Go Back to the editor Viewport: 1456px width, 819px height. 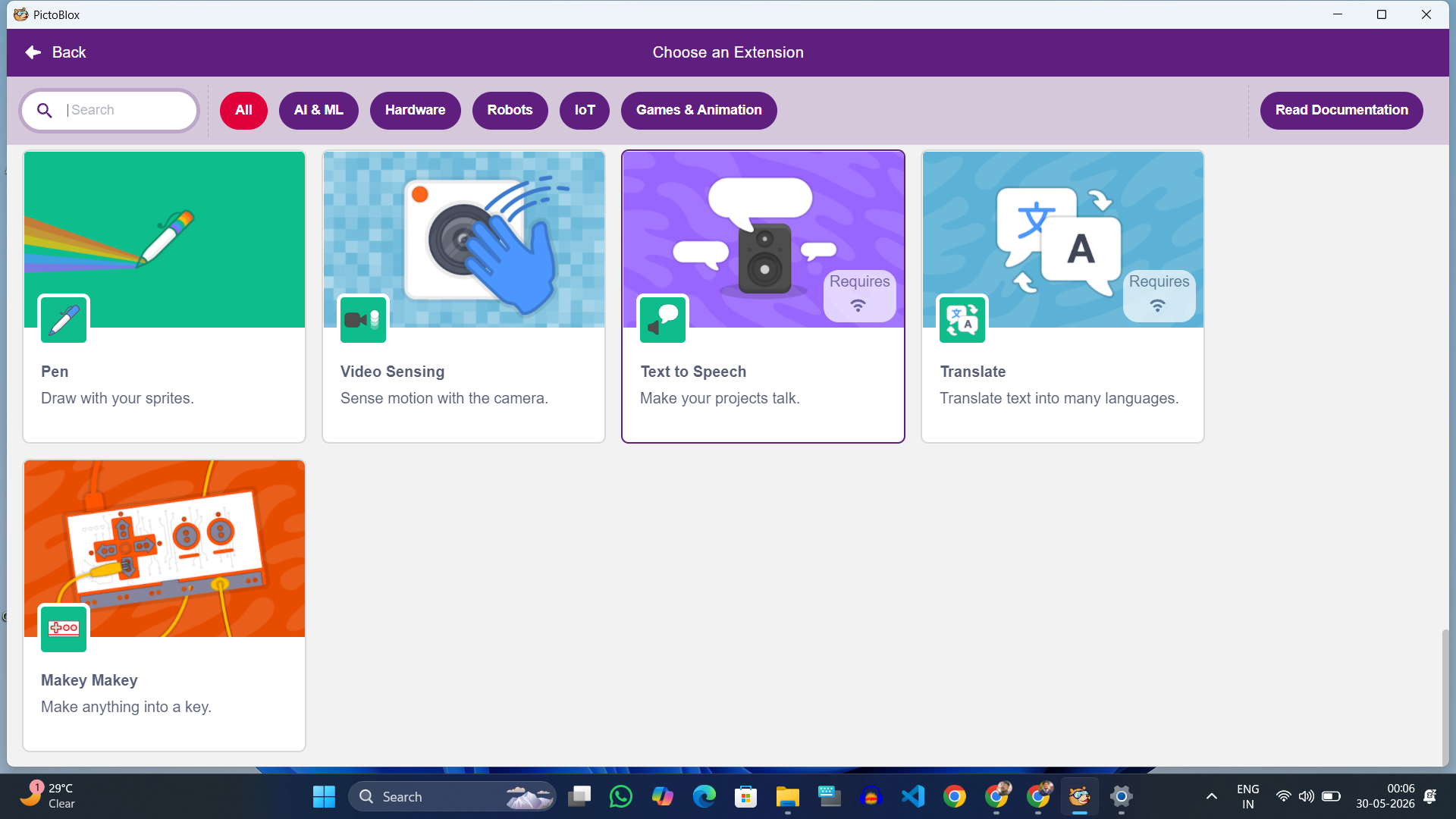click(55, 52)
